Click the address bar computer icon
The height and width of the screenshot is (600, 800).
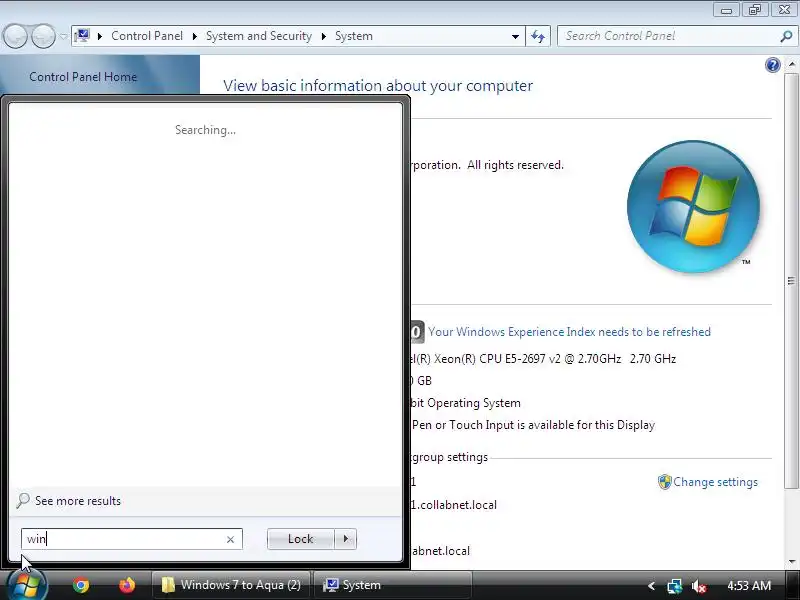tap(82, 36)
